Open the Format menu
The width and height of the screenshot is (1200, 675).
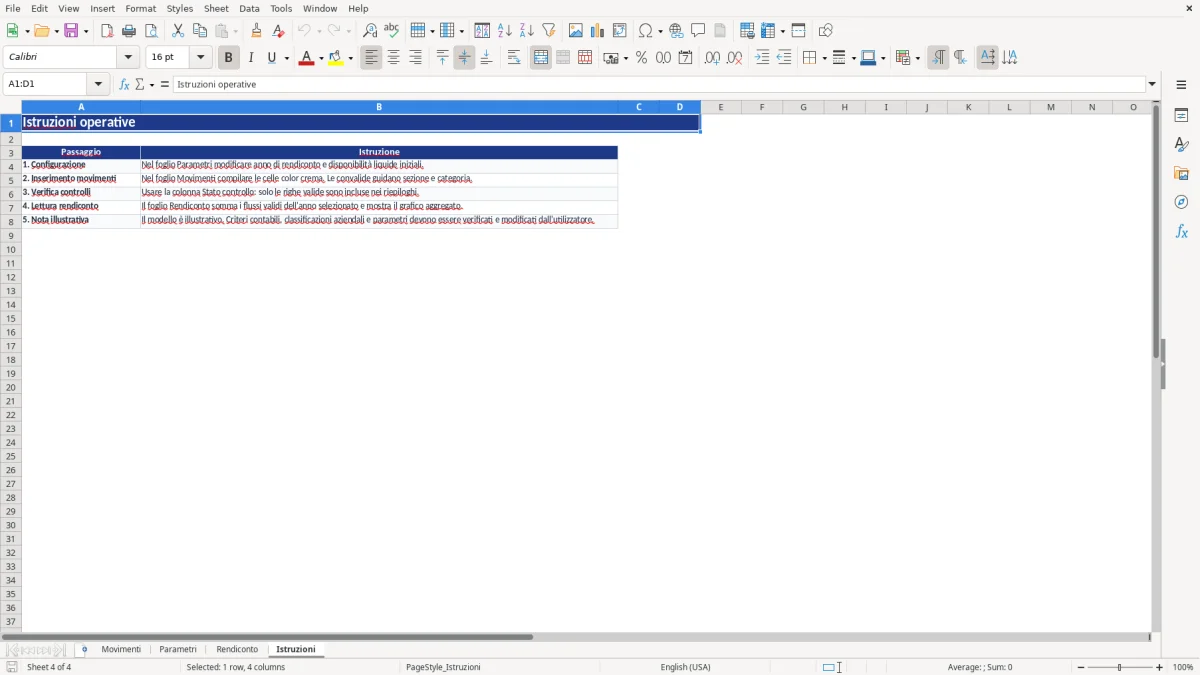pyautogui.click(x=141, y=8)
